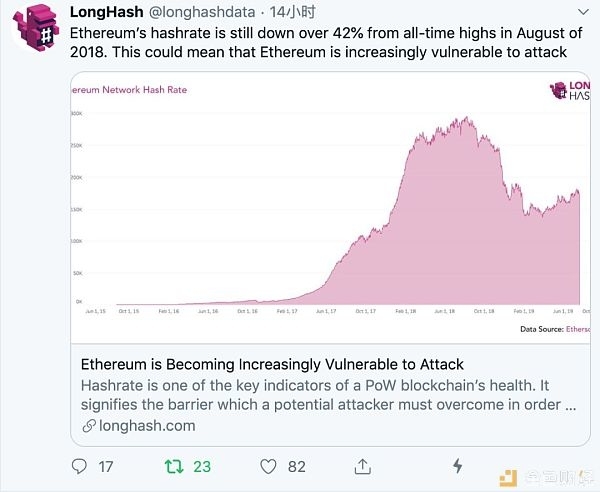600x492 pixels.
Task: View the 17 replies count
Action: coord(106,467)
